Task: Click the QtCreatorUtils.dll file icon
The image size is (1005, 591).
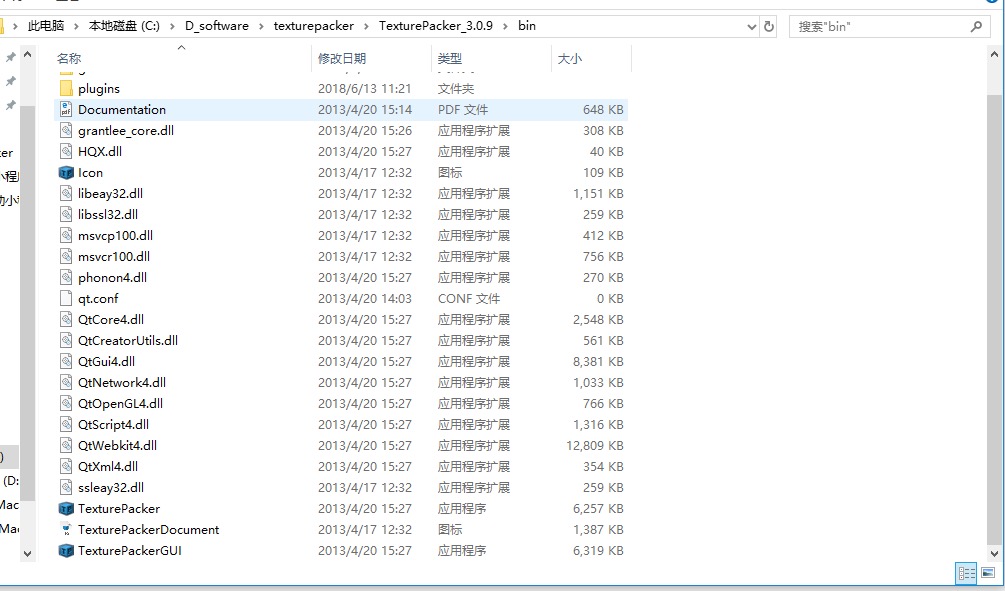Action: (66, 340)
